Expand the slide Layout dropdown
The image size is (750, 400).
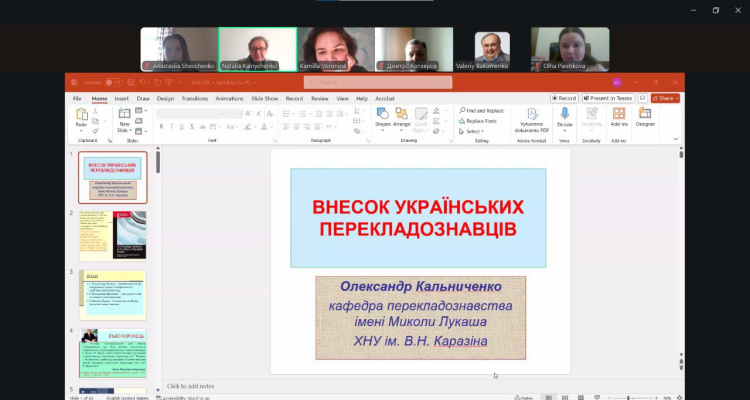(x=141, y=111)
